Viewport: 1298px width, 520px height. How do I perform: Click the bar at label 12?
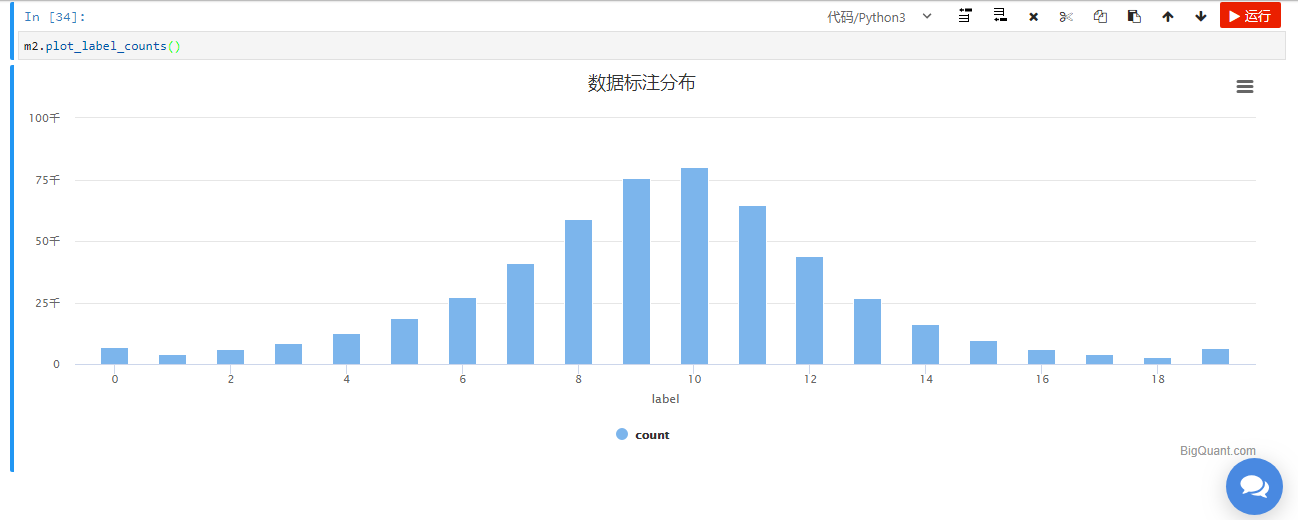click(x=809, y=310)
